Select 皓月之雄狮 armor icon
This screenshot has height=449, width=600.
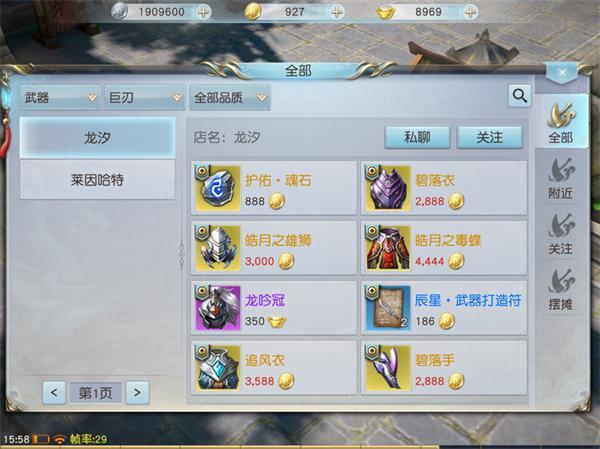pyautogui.click(x=218, y=248)
